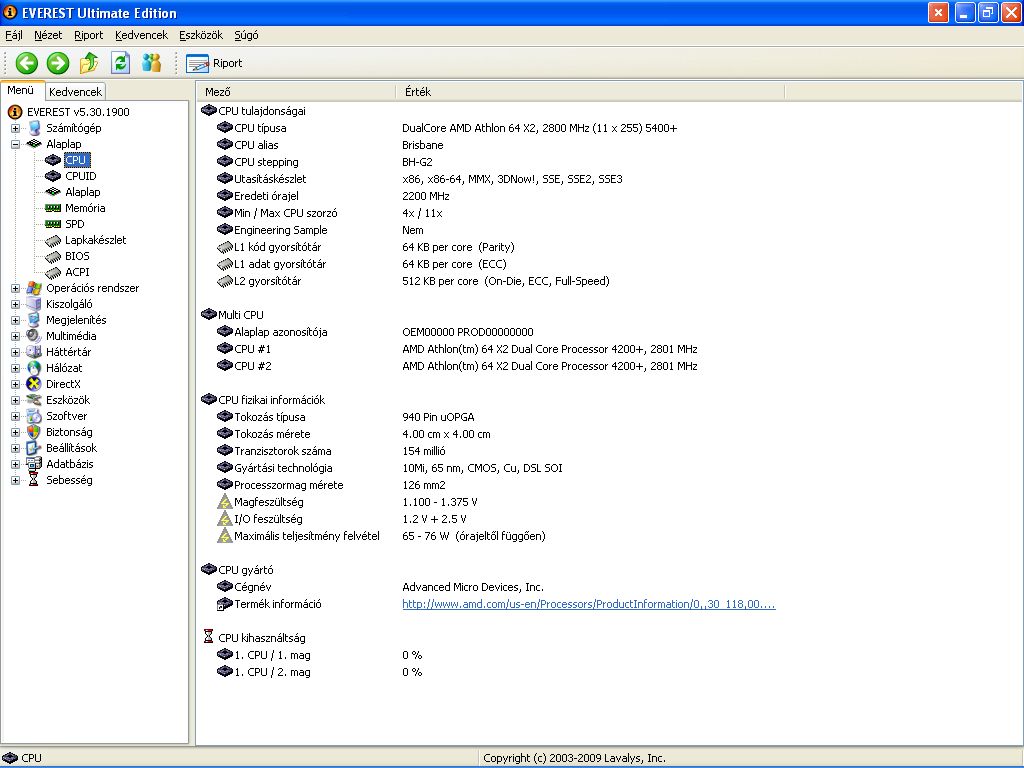Click the Hálózat network icon
The width and height of the screenshot is (1024, 768).
[x=34, y=368]
